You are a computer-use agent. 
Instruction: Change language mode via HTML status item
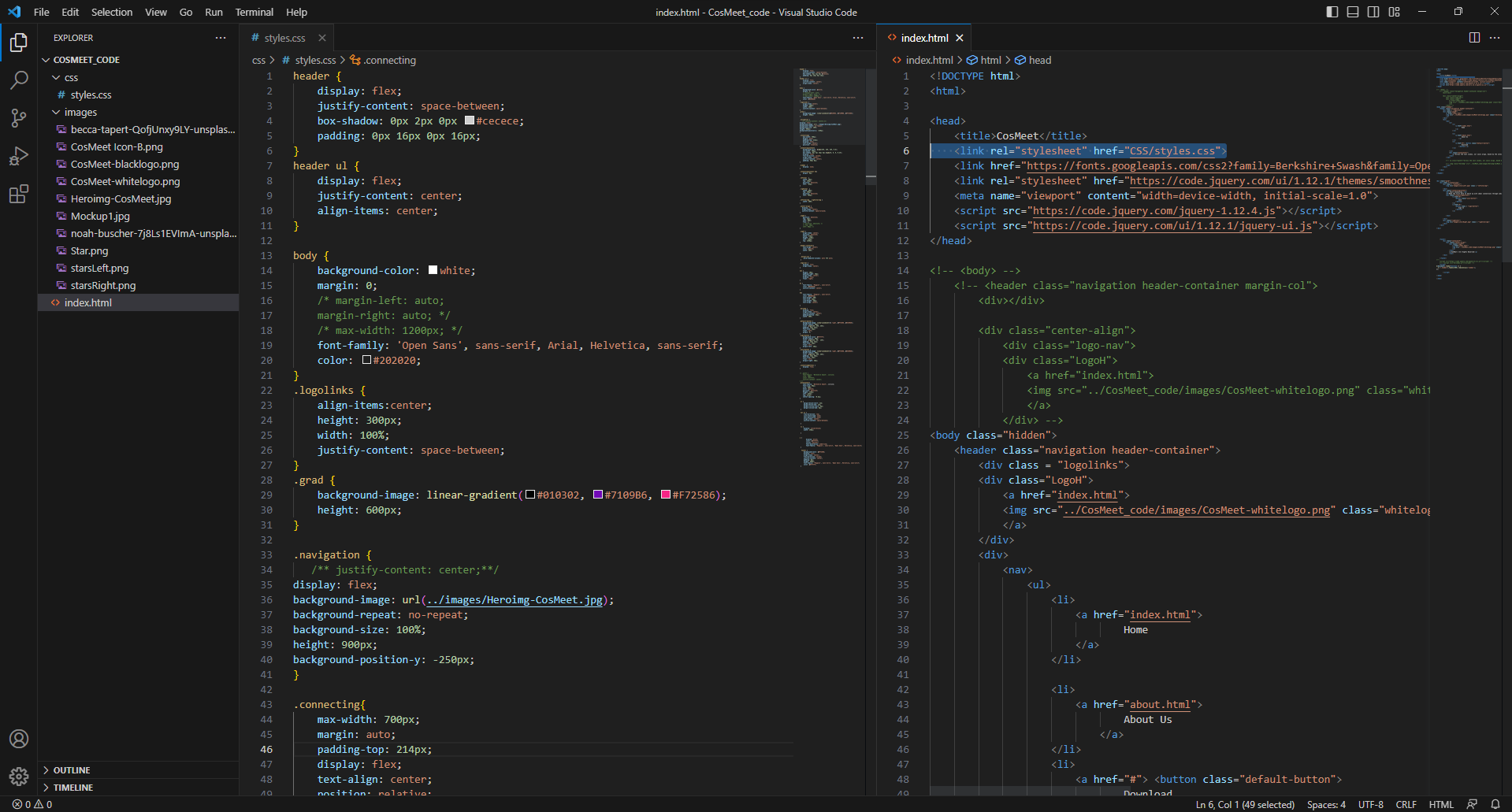[1441, 804]
